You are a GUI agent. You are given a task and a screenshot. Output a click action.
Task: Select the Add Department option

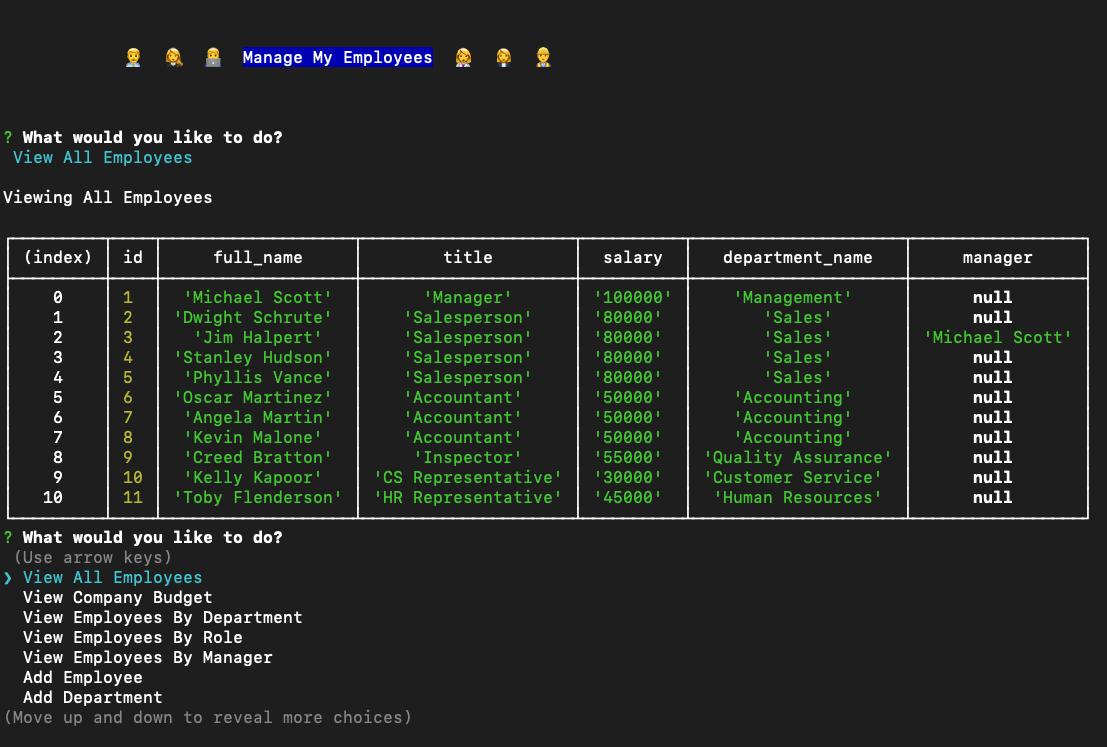tap(92, 698)
